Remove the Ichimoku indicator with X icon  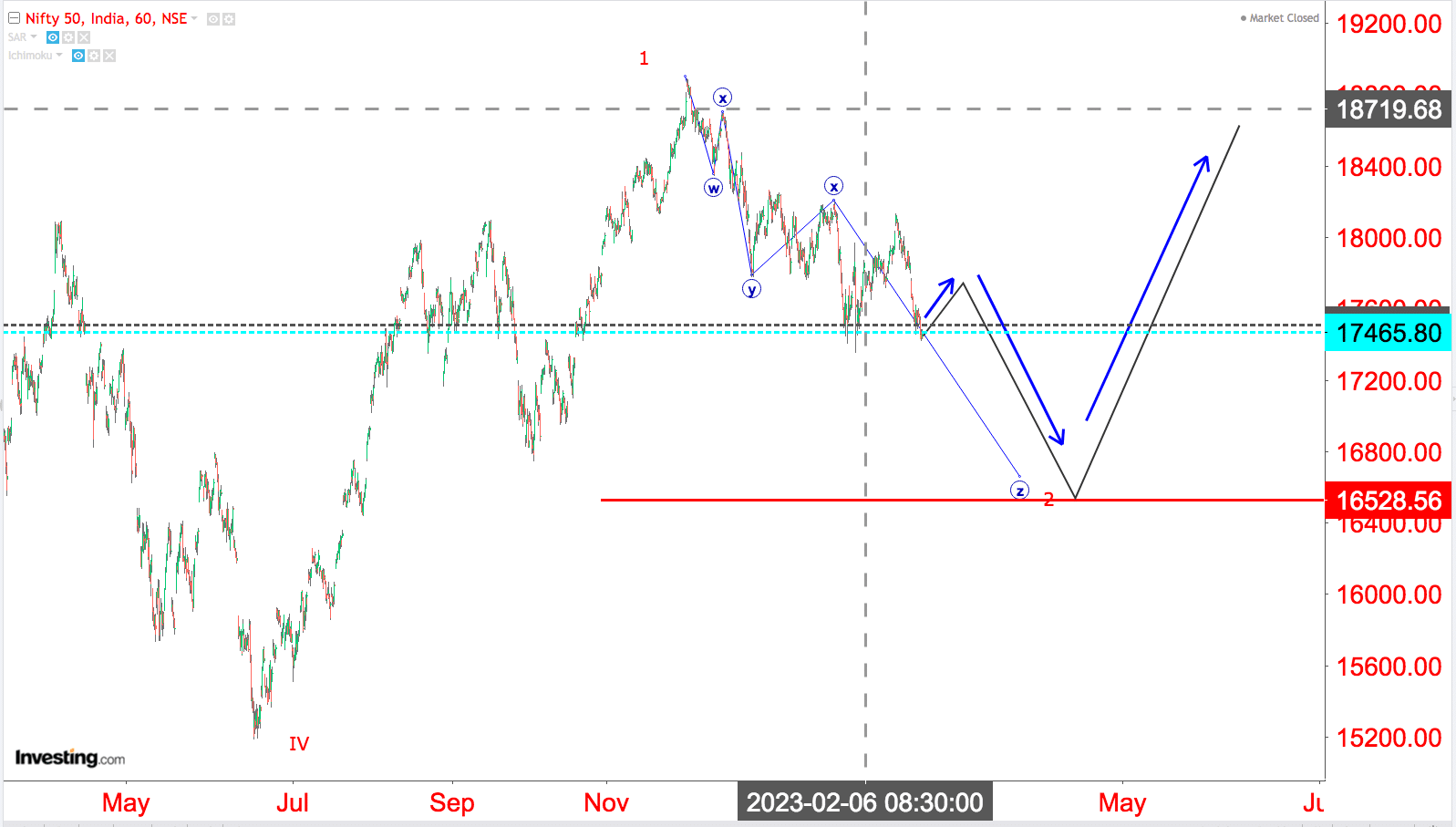[x=109, y=56]
